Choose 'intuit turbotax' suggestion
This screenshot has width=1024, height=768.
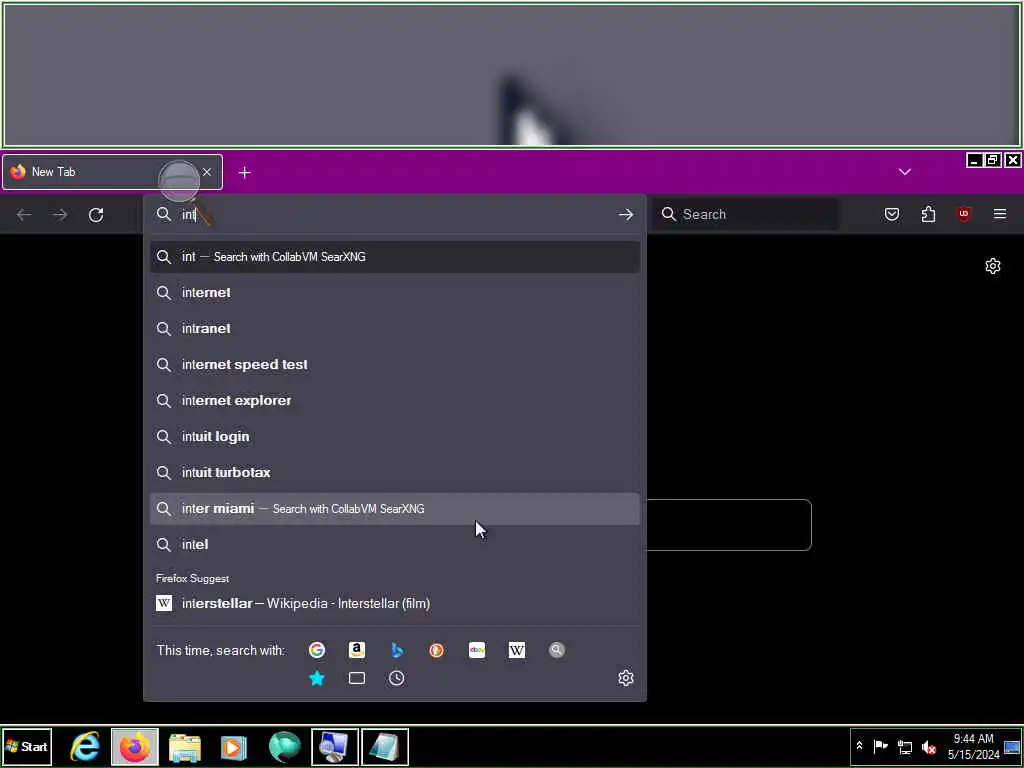click(x=395, y=472)
